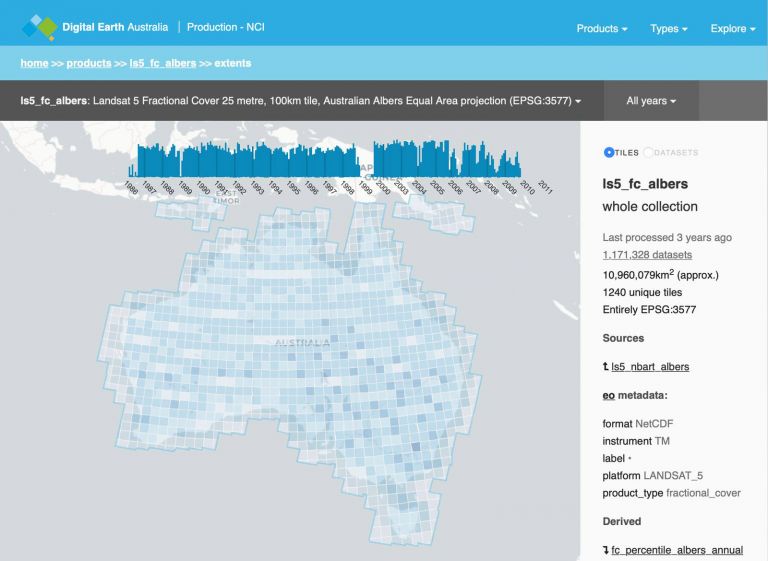Click the 2010 year label on timeline
This screenshot has height=561, width=768.
coord(527,188)
